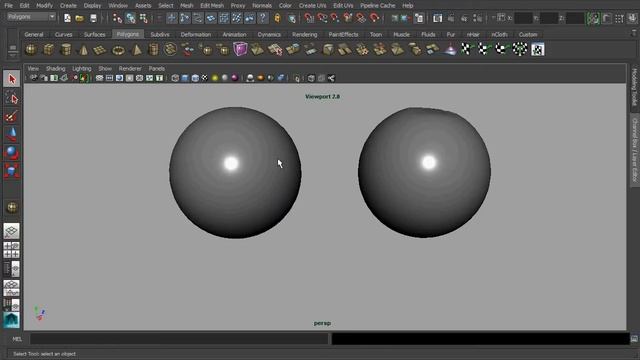The width and height of the screenshot is (640, 360).
Task: Open the viewport Show menu
Action: 105,69
